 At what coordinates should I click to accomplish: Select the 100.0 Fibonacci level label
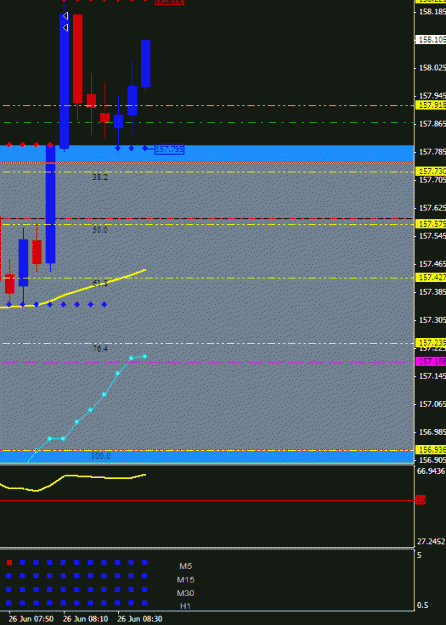click(x=100, y=456)
